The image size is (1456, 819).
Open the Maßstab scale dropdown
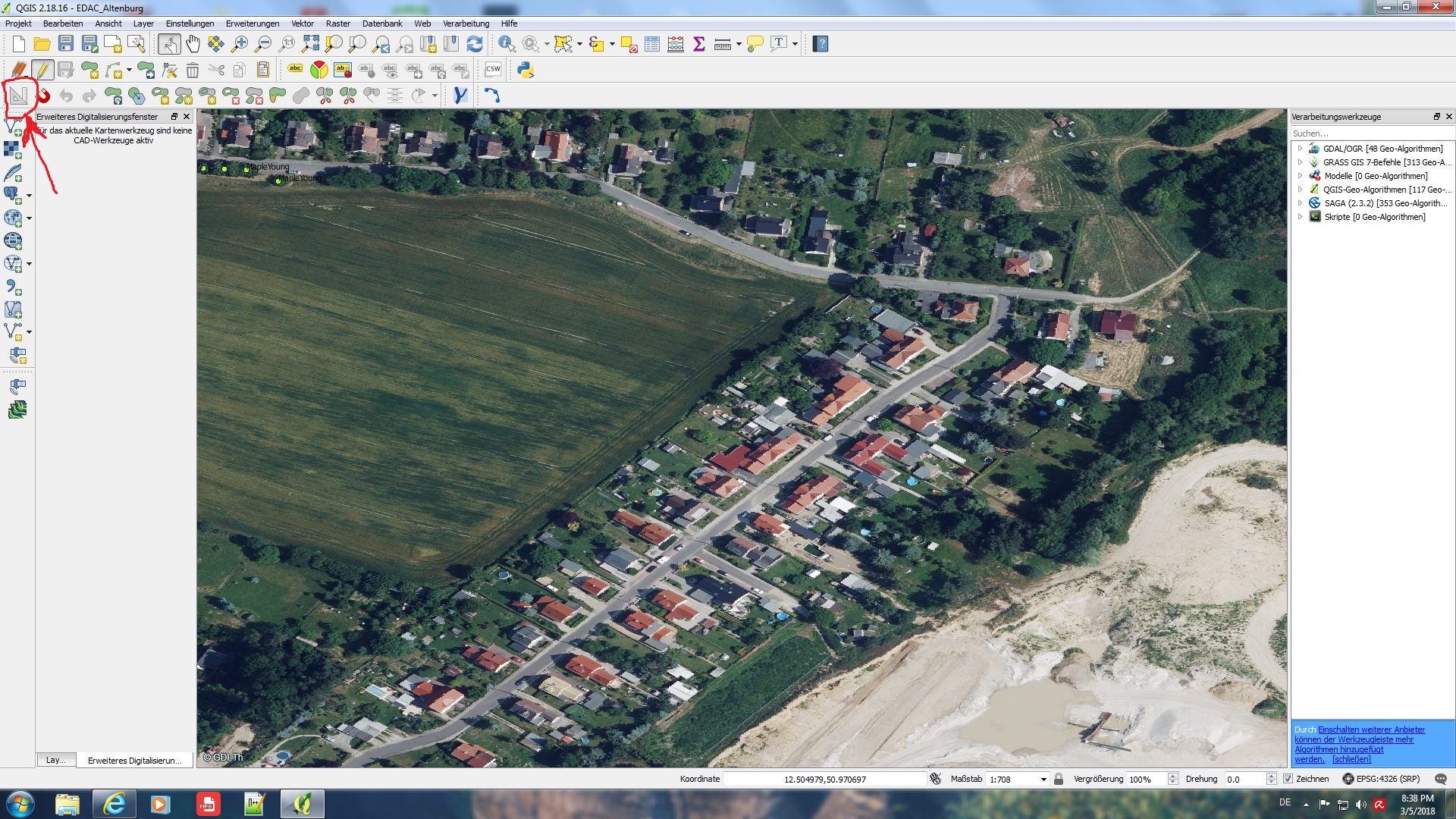click(x=1043, y=779)
